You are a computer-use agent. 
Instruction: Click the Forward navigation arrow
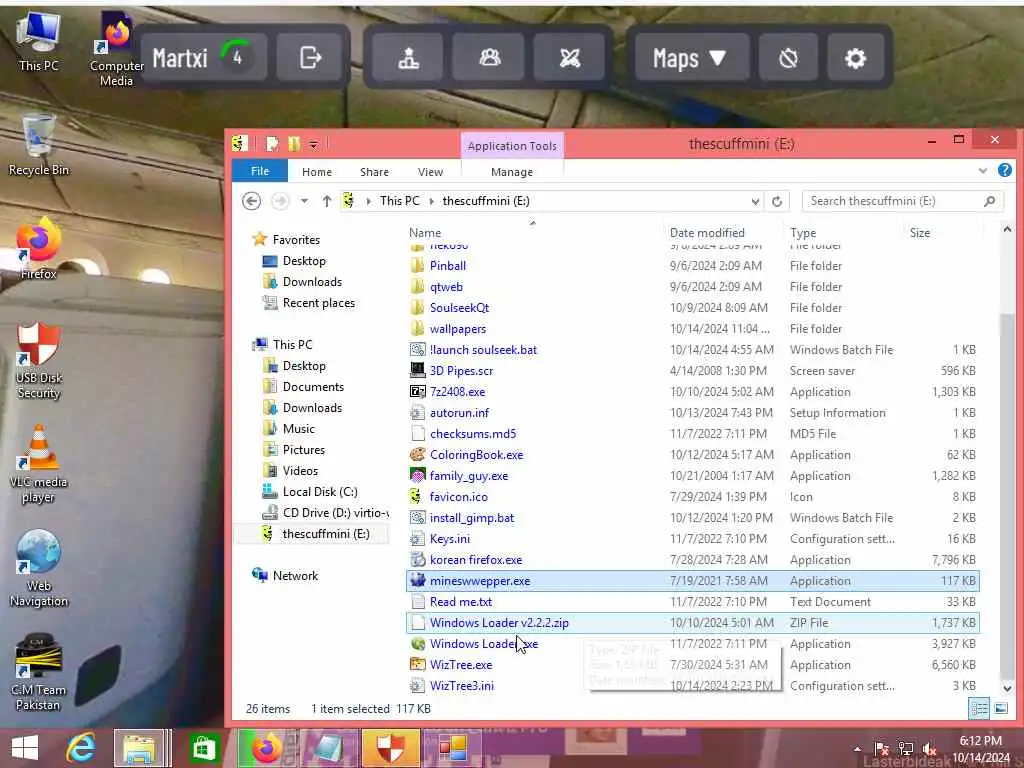[x=280, y=200]
